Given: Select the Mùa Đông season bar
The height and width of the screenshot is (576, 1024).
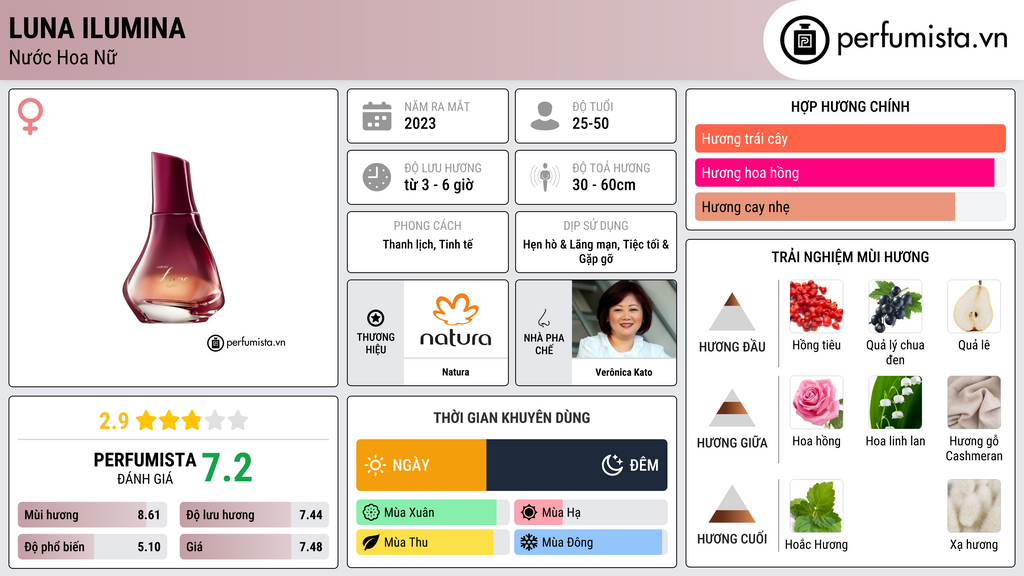Looking at the screenshot, I should click(x=590, y=542).
